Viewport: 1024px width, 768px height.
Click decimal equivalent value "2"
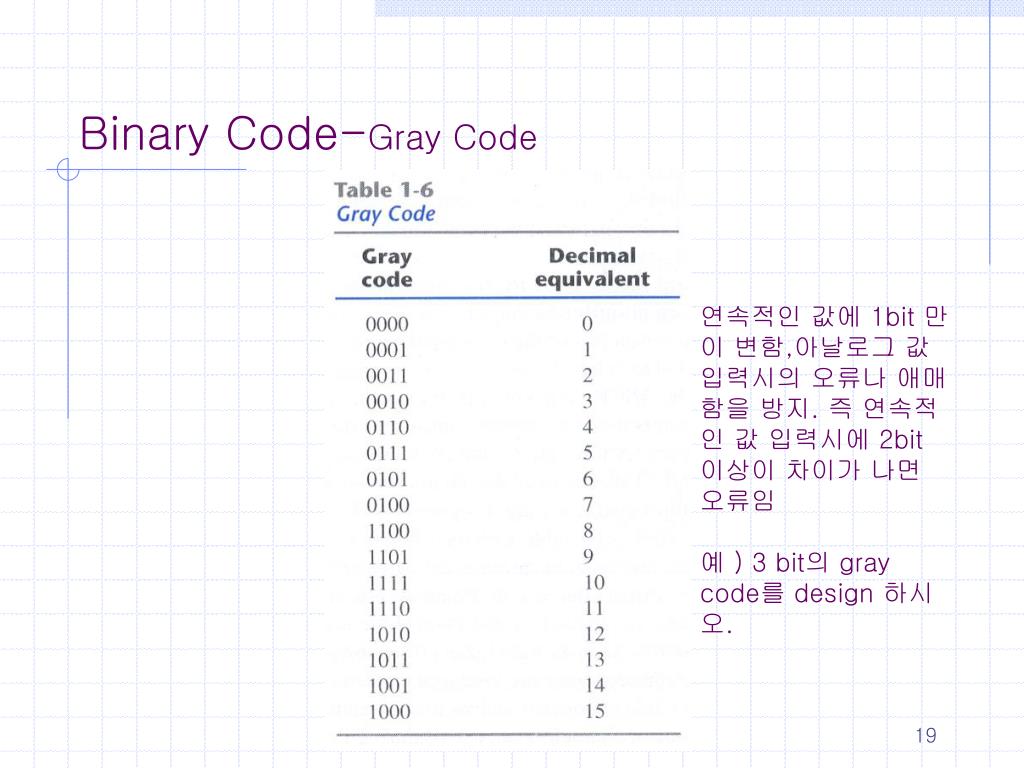click(587, 376)
